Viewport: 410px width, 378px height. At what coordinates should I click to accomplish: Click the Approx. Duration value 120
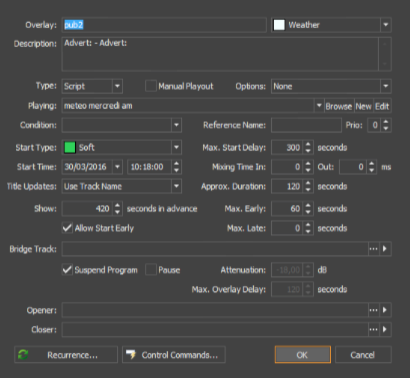coord(287,186)
